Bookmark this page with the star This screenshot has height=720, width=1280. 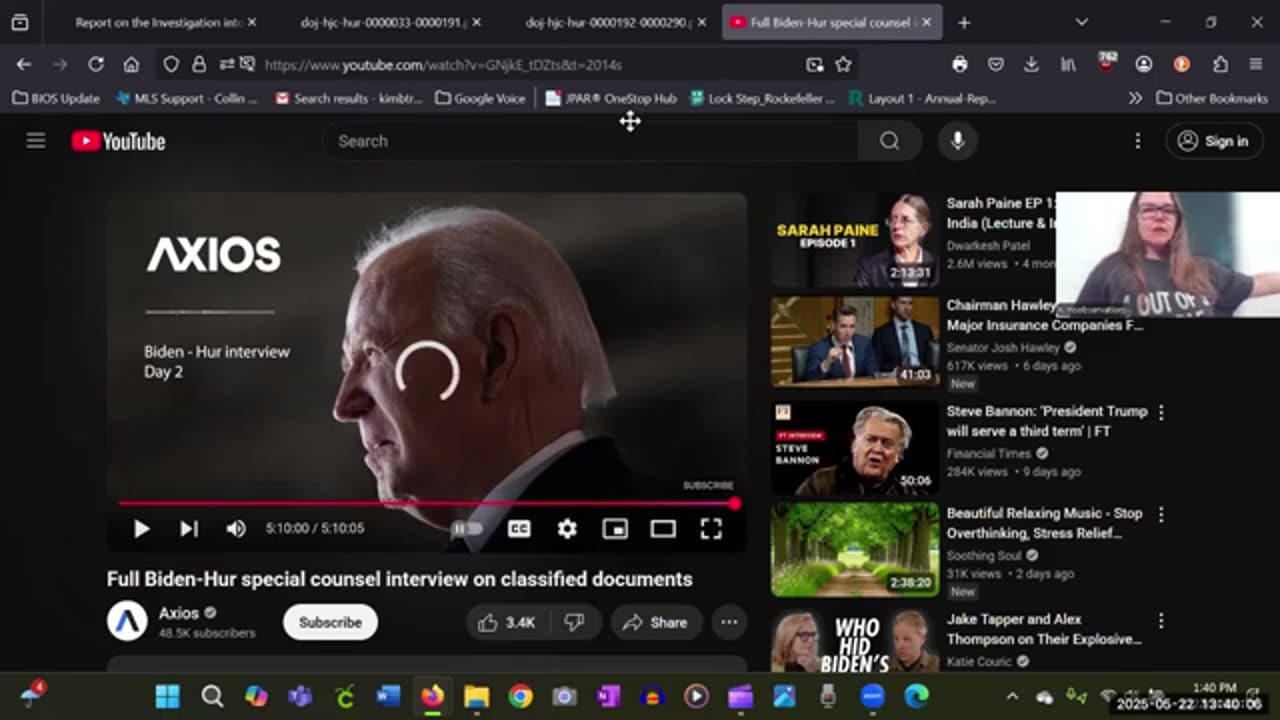point(843,64)
